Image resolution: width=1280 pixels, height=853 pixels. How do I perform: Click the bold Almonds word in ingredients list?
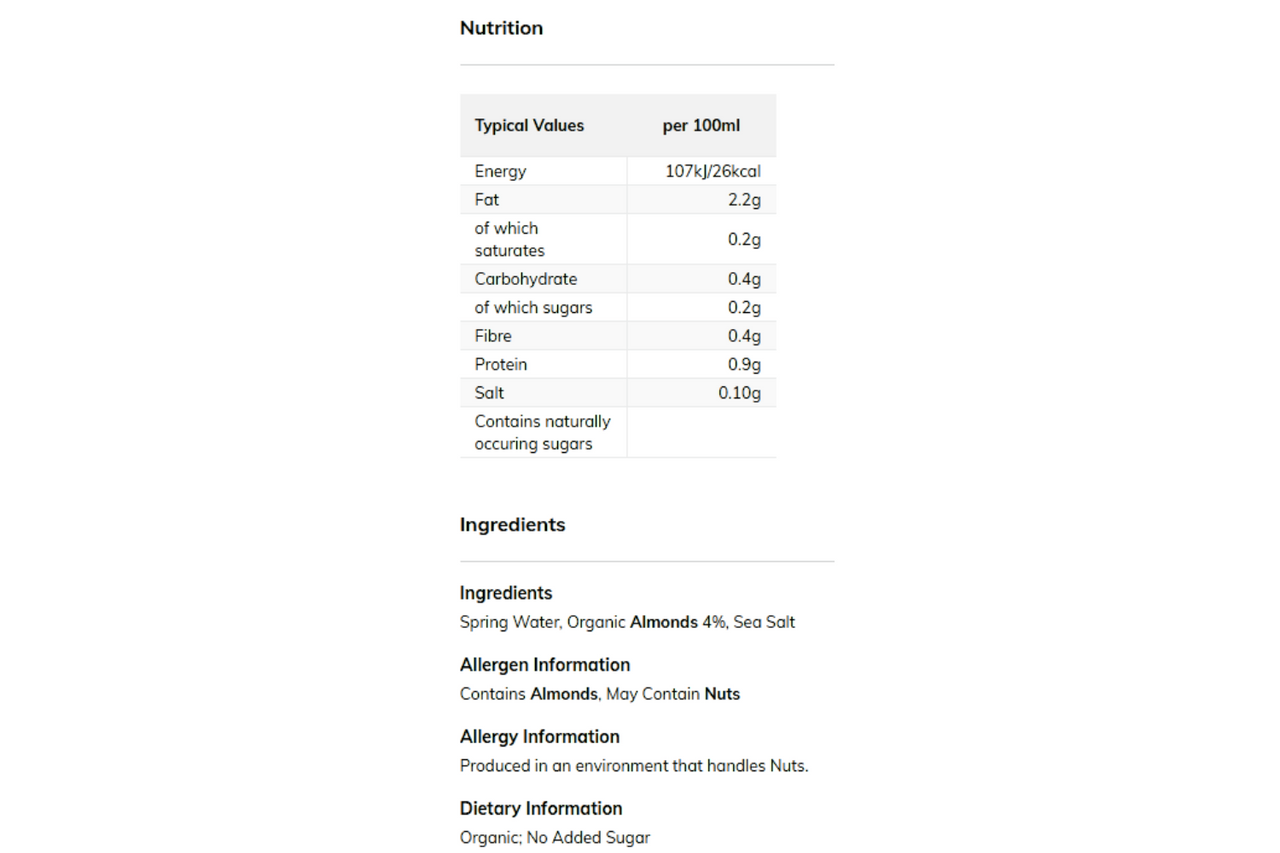664,622
